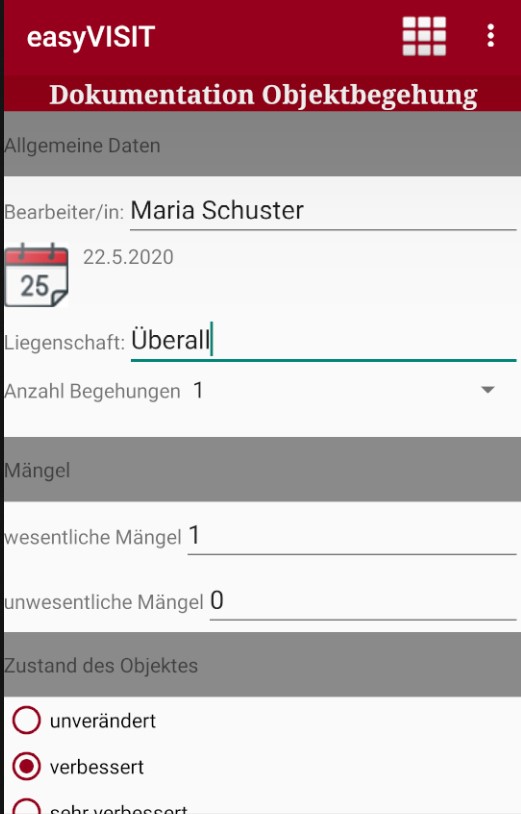Click the verbessert option label
The width and height of the screenshot is (521, 814).
[x=97, y=767]
